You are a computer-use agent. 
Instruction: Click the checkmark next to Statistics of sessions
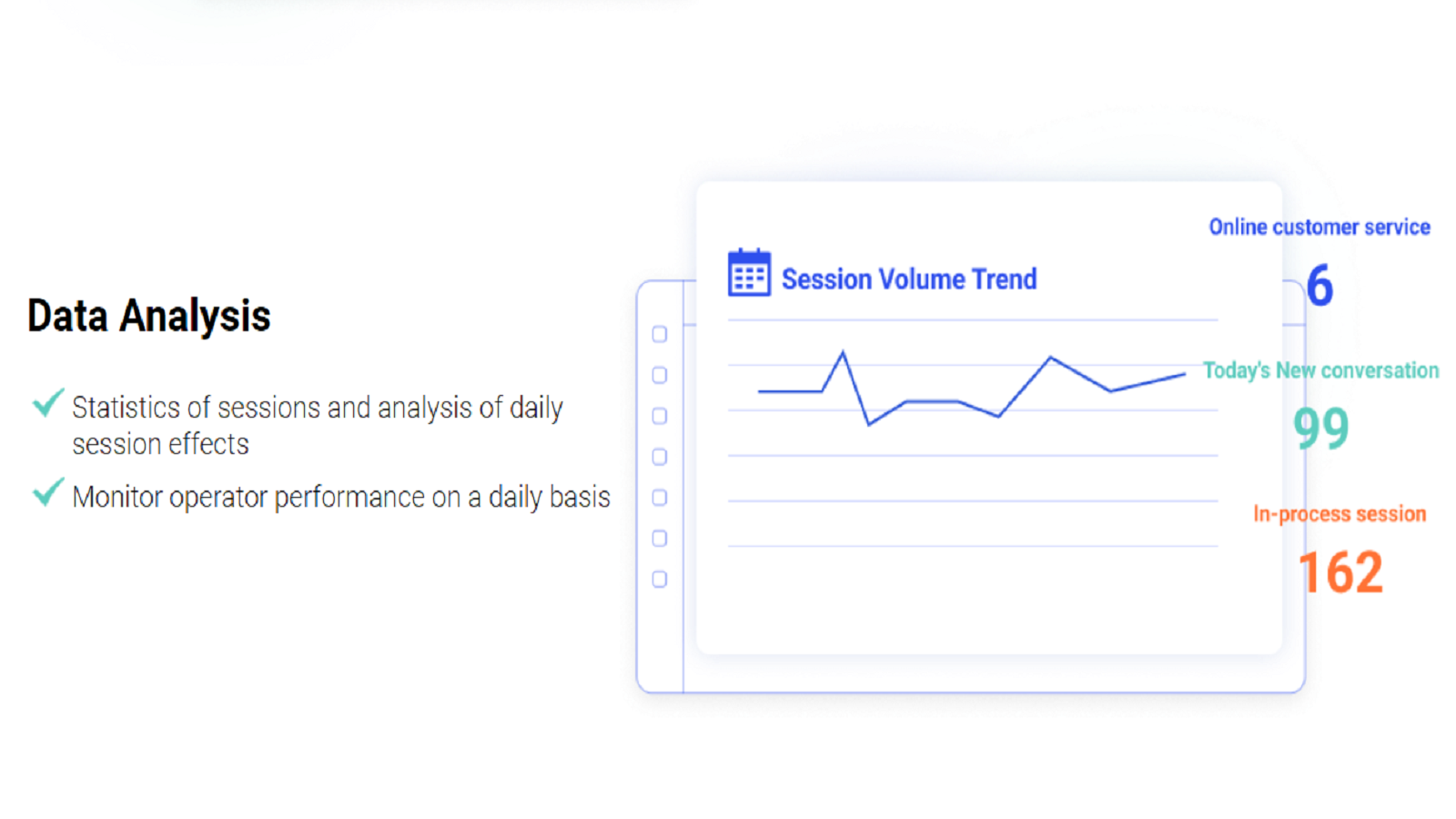(47, 402)
